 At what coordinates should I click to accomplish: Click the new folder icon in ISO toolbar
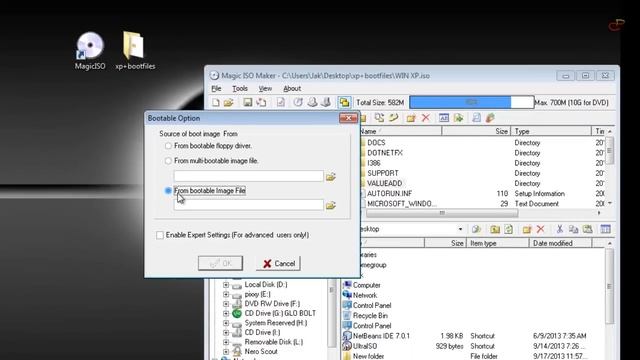(x=411, y=118)
